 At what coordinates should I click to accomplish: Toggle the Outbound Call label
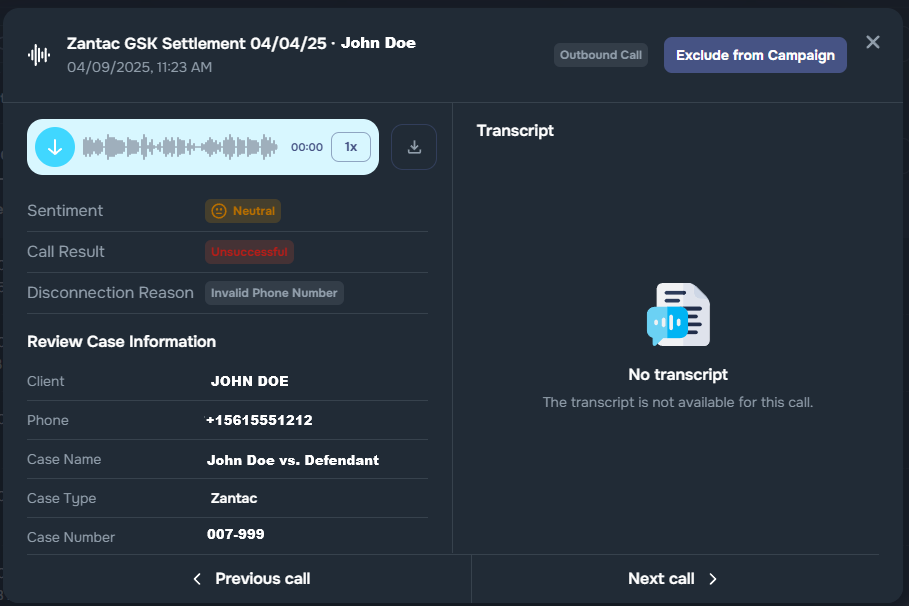tap(600, 55)
